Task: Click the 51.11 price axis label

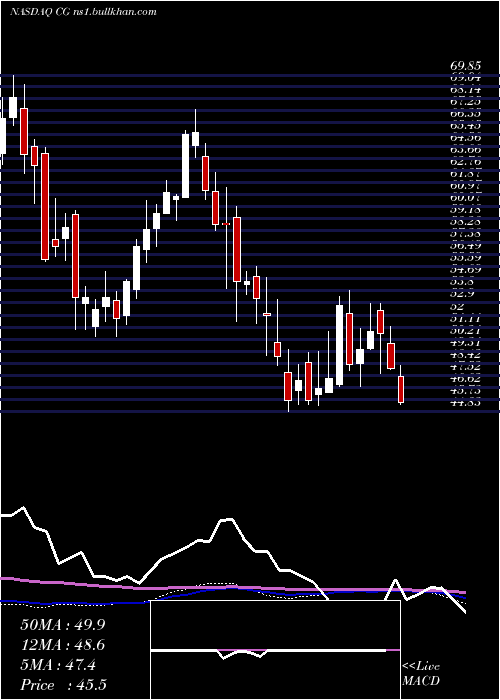Action: click(x=465, y=319)
